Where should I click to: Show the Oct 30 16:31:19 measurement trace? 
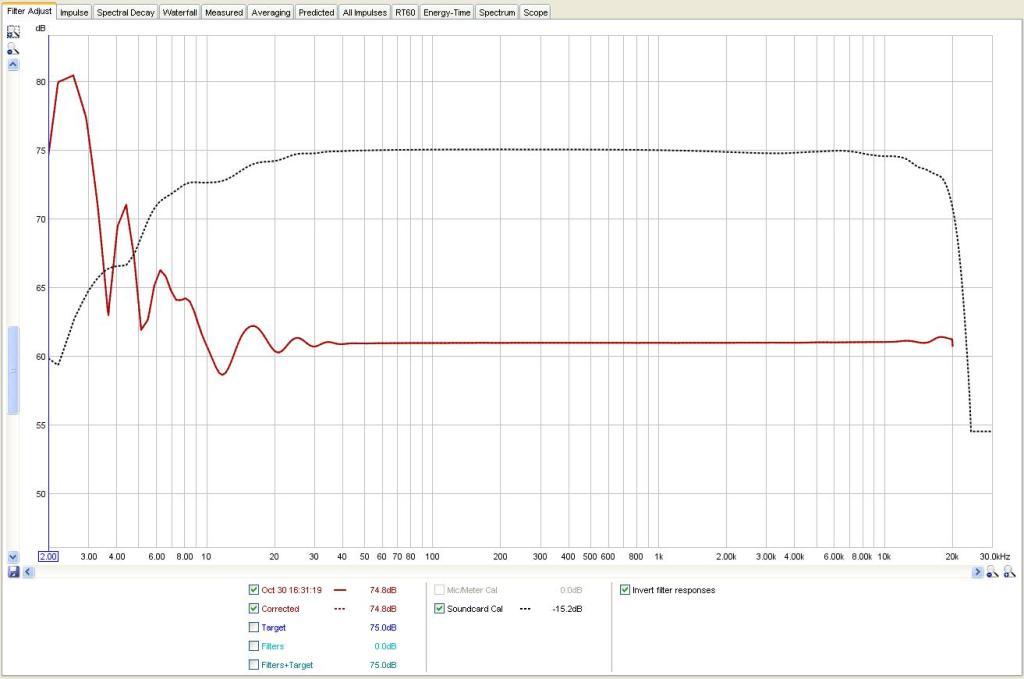(x=255, y=590)
